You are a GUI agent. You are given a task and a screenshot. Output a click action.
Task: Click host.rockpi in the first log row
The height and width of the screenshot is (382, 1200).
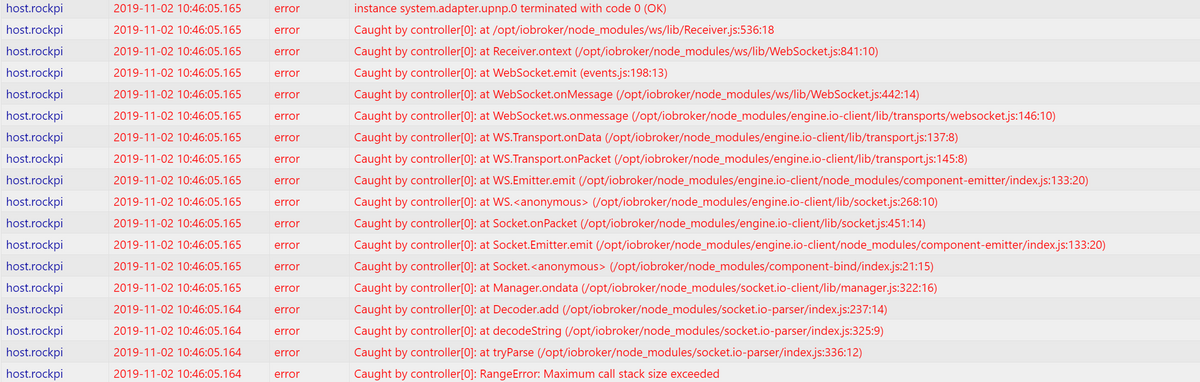point(34,9)
